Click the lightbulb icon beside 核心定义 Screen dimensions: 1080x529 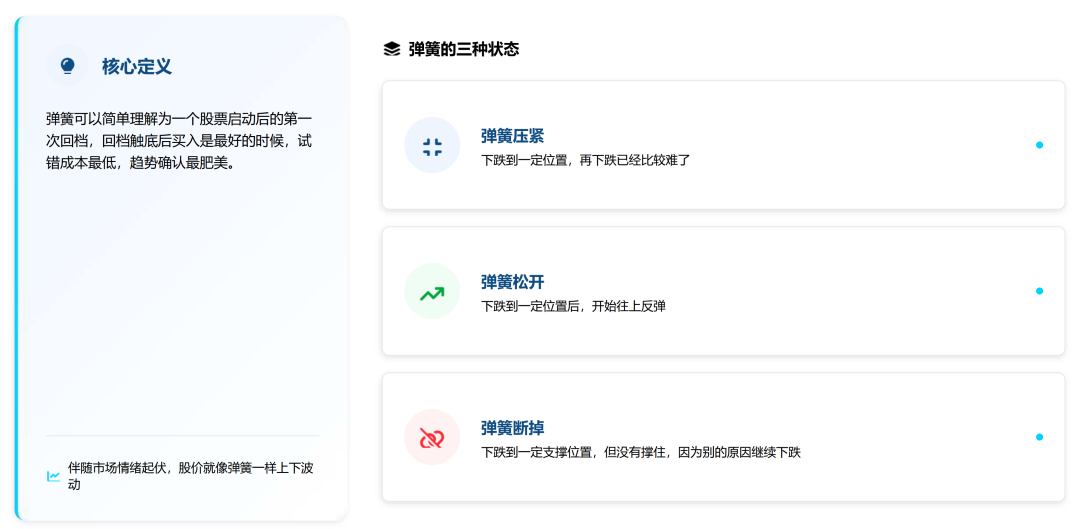[67, 66]
